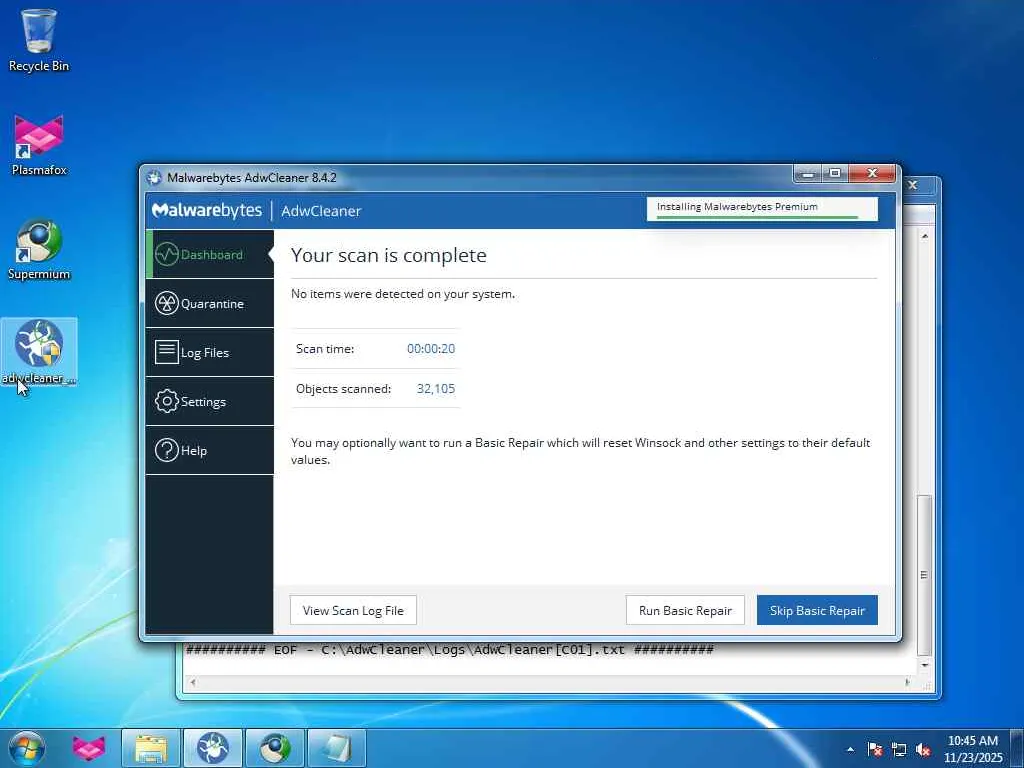Select the Recycle Bin desktop icon

tap(39, 40)
